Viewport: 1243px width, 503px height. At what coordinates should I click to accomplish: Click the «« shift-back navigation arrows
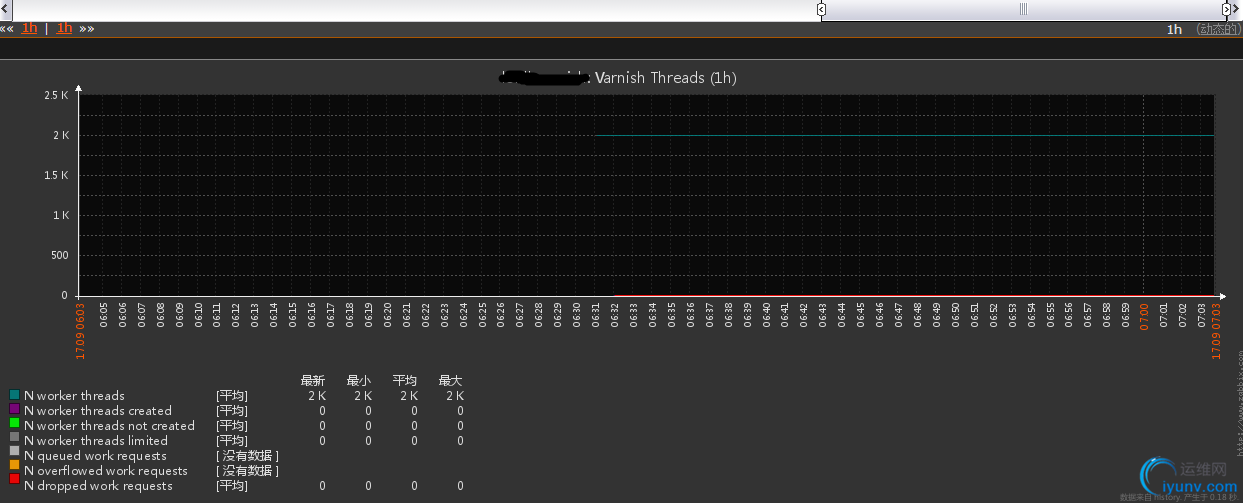coord(7,28)
